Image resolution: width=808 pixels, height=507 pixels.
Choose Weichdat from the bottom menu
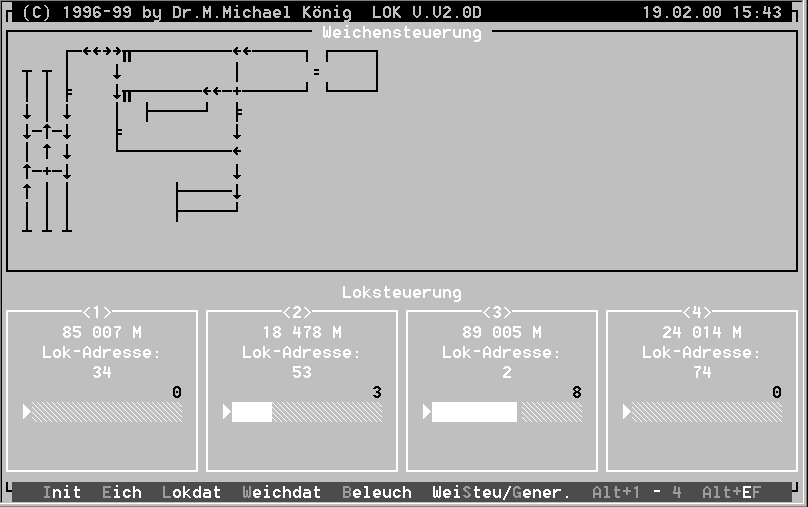pos(282,493)
